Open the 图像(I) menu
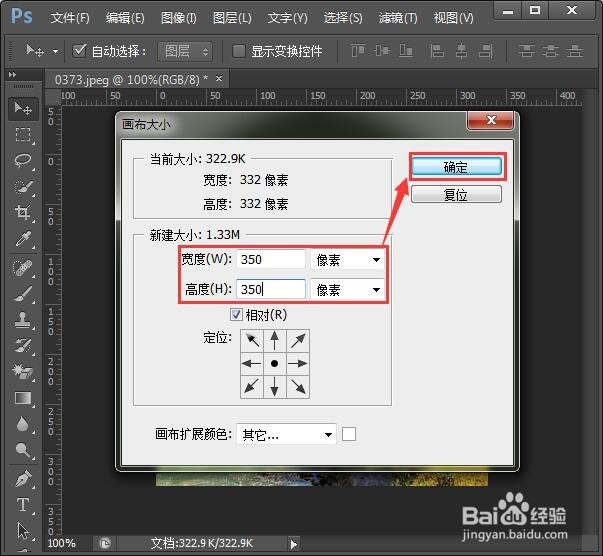The image size is (603, 556). pyautogui.click(x=178, y=18)
